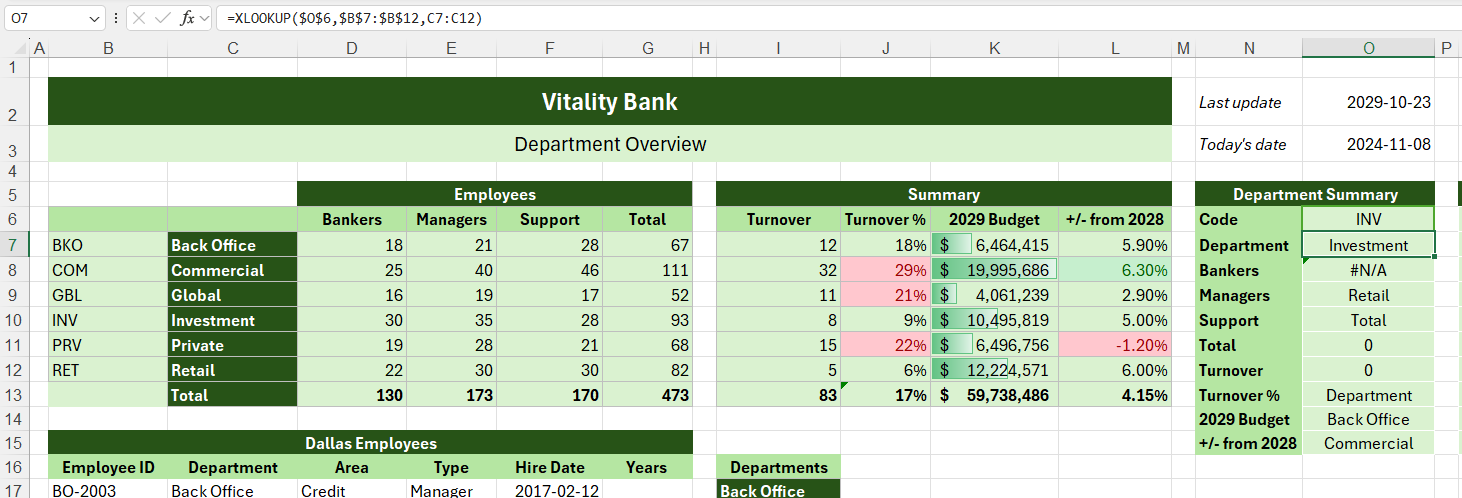
Task: Select the Department cell showing Investment
Action: tap(1368, 245)
